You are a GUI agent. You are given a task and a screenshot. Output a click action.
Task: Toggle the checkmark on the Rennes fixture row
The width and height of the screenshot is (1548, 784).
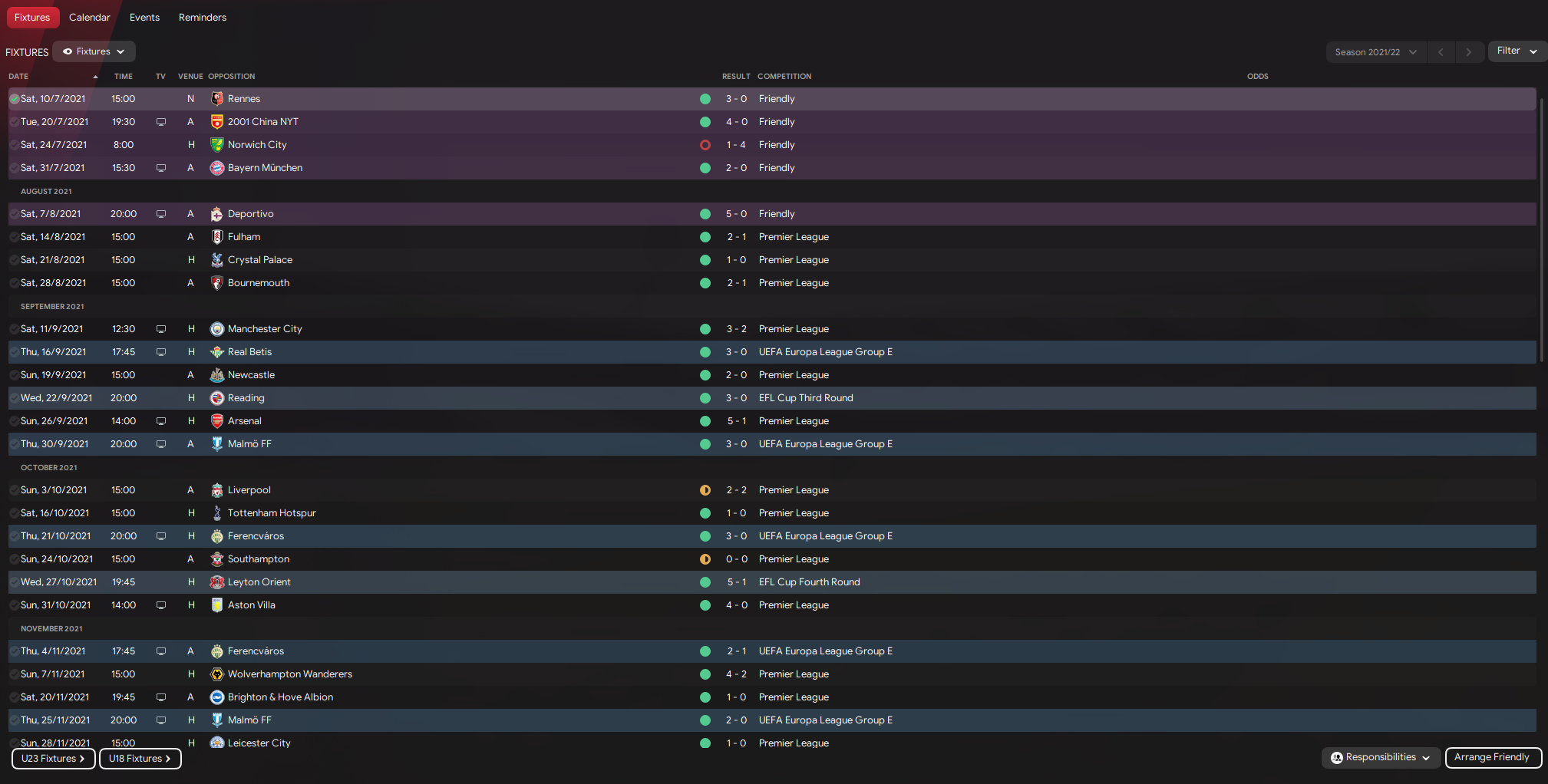point(15,99)
